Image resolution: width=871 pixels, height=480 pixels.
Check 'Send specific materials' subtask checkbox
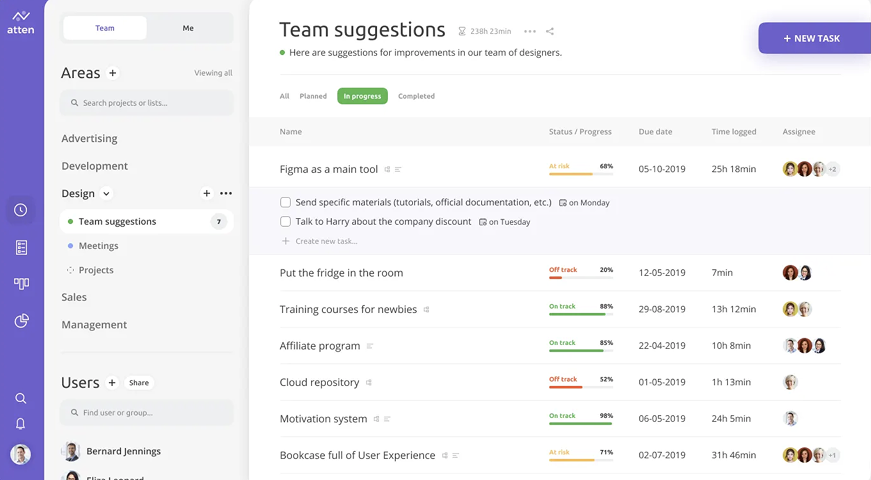pos(286,202)
